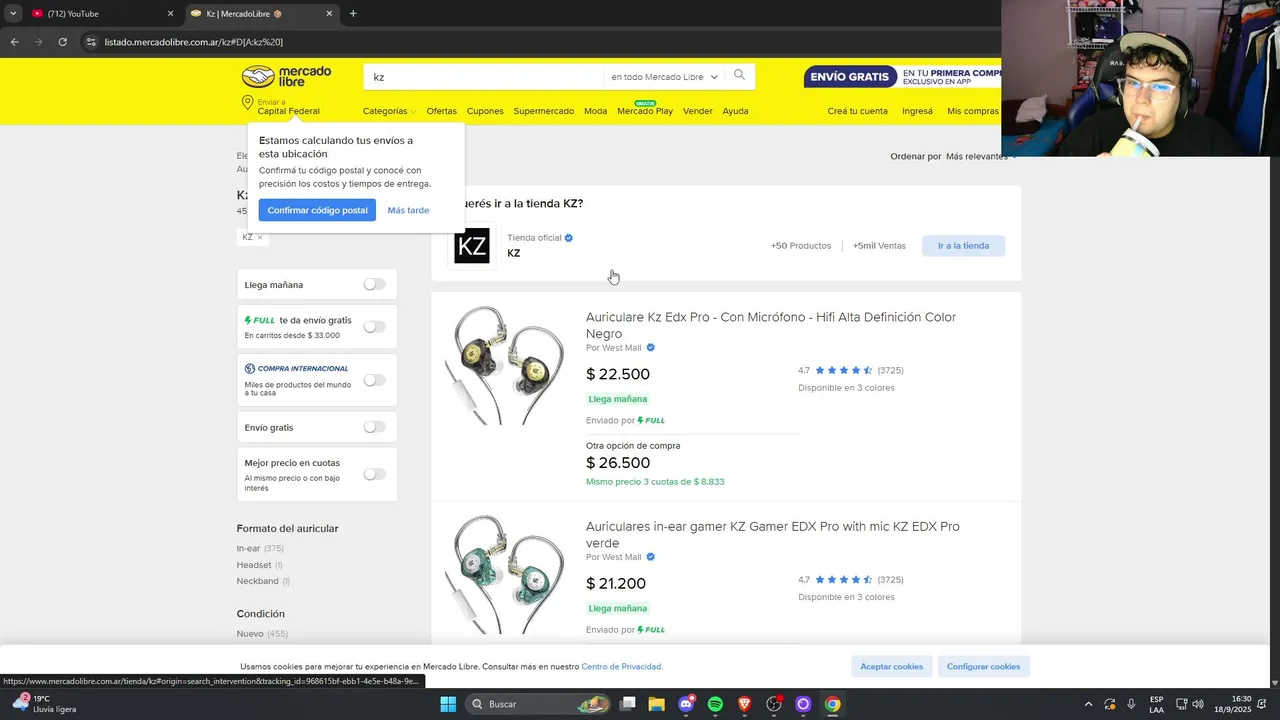Reload the page with the refresh icon

(62, 42)
